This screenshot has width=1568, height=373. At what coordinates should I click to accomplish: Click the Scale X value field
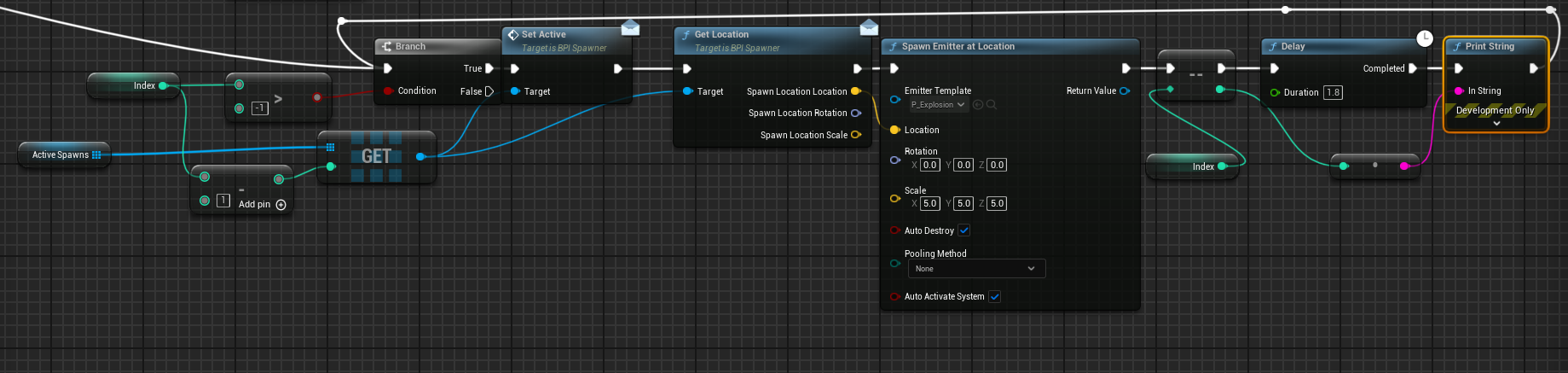[x=929, y=204]
